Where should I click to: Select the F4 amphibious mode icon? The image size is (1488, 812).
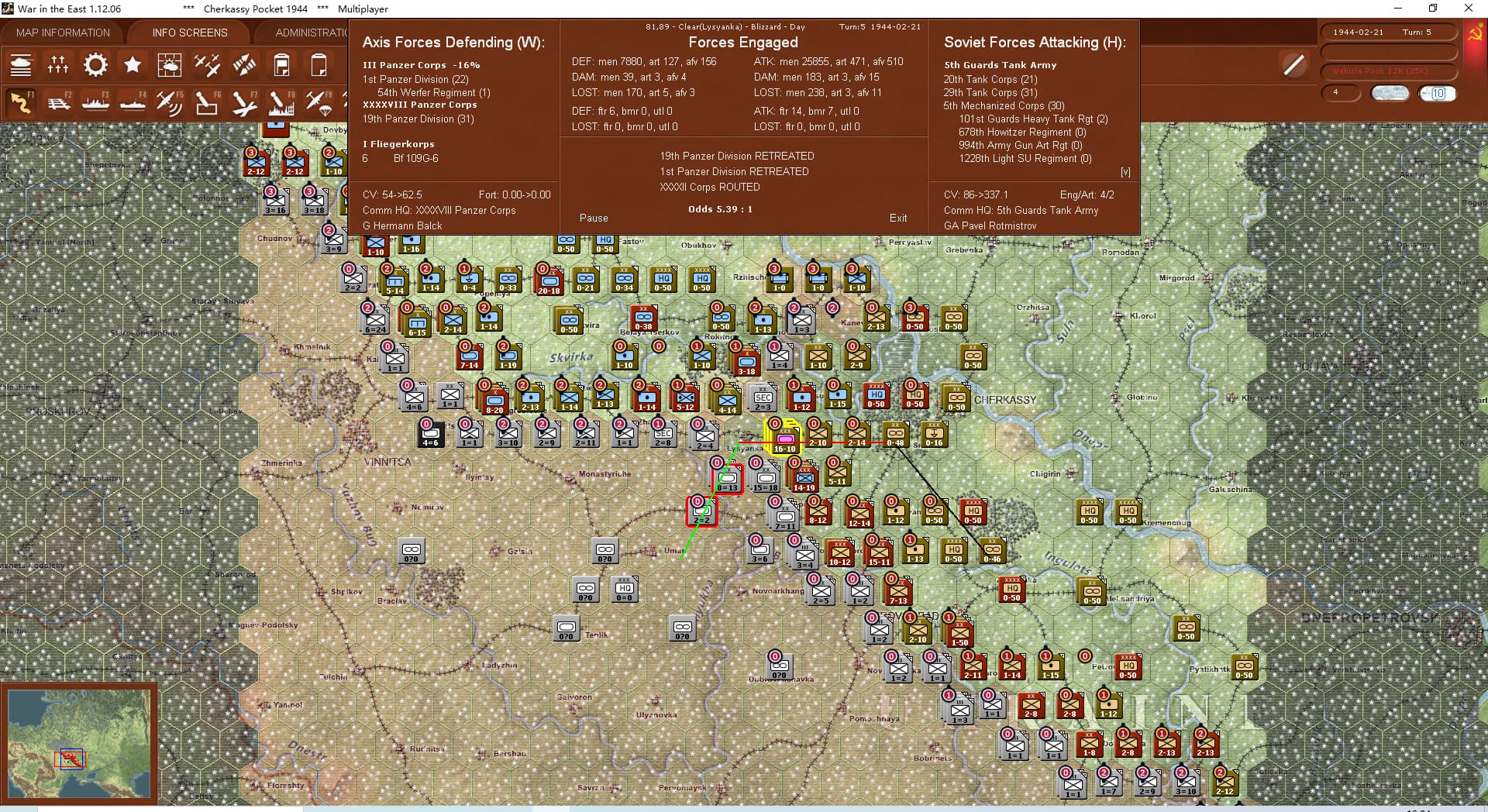click(x=133, y=102)
